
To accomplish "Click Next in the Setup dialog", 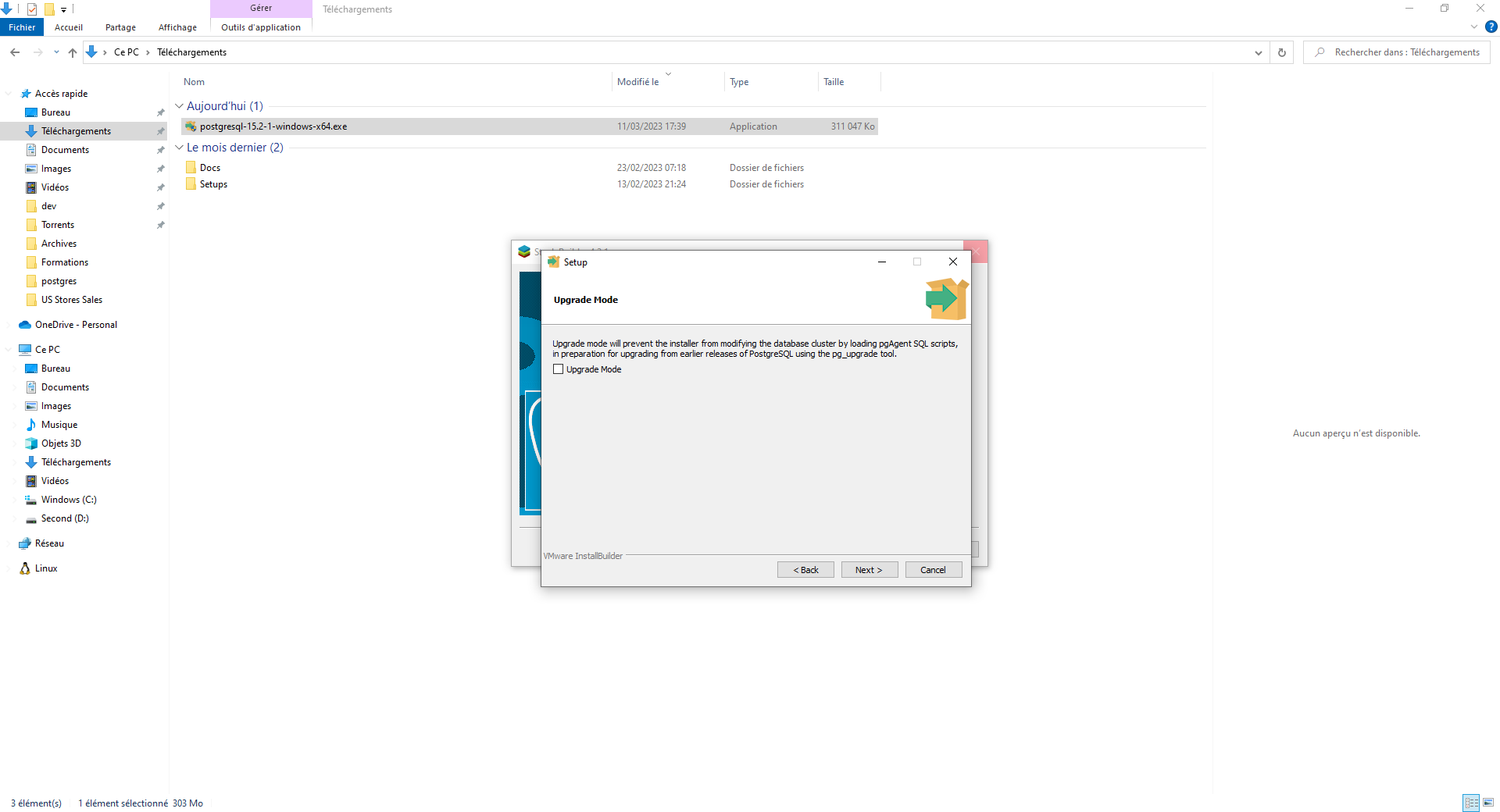I will pos(869,570).
